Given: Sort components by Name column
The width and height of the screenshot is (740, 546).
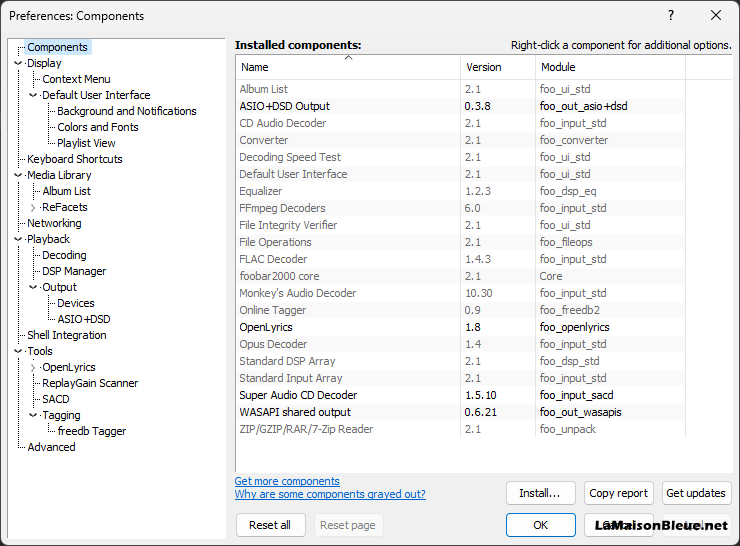Looking at the screenshot, I should point(348,67).
